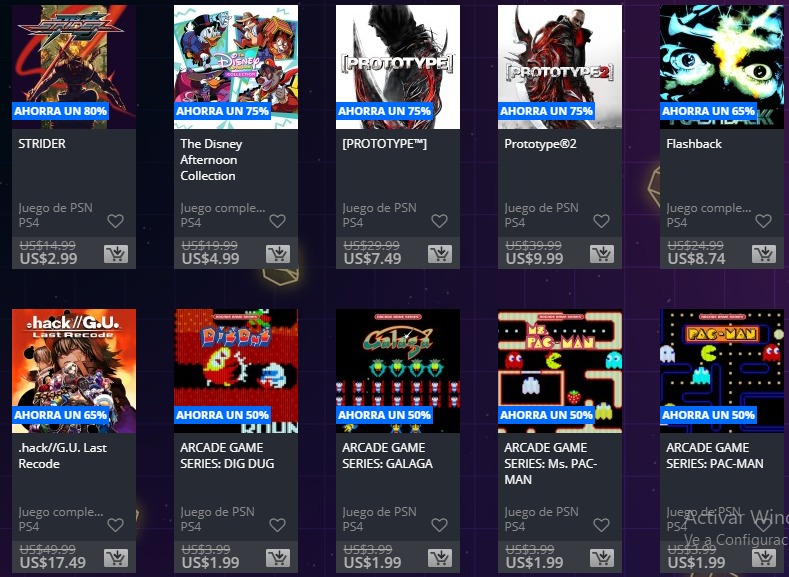Add The Disney Afternoon Collection to cart
This screenshot has width=789, height=577.
coord(278,254)
